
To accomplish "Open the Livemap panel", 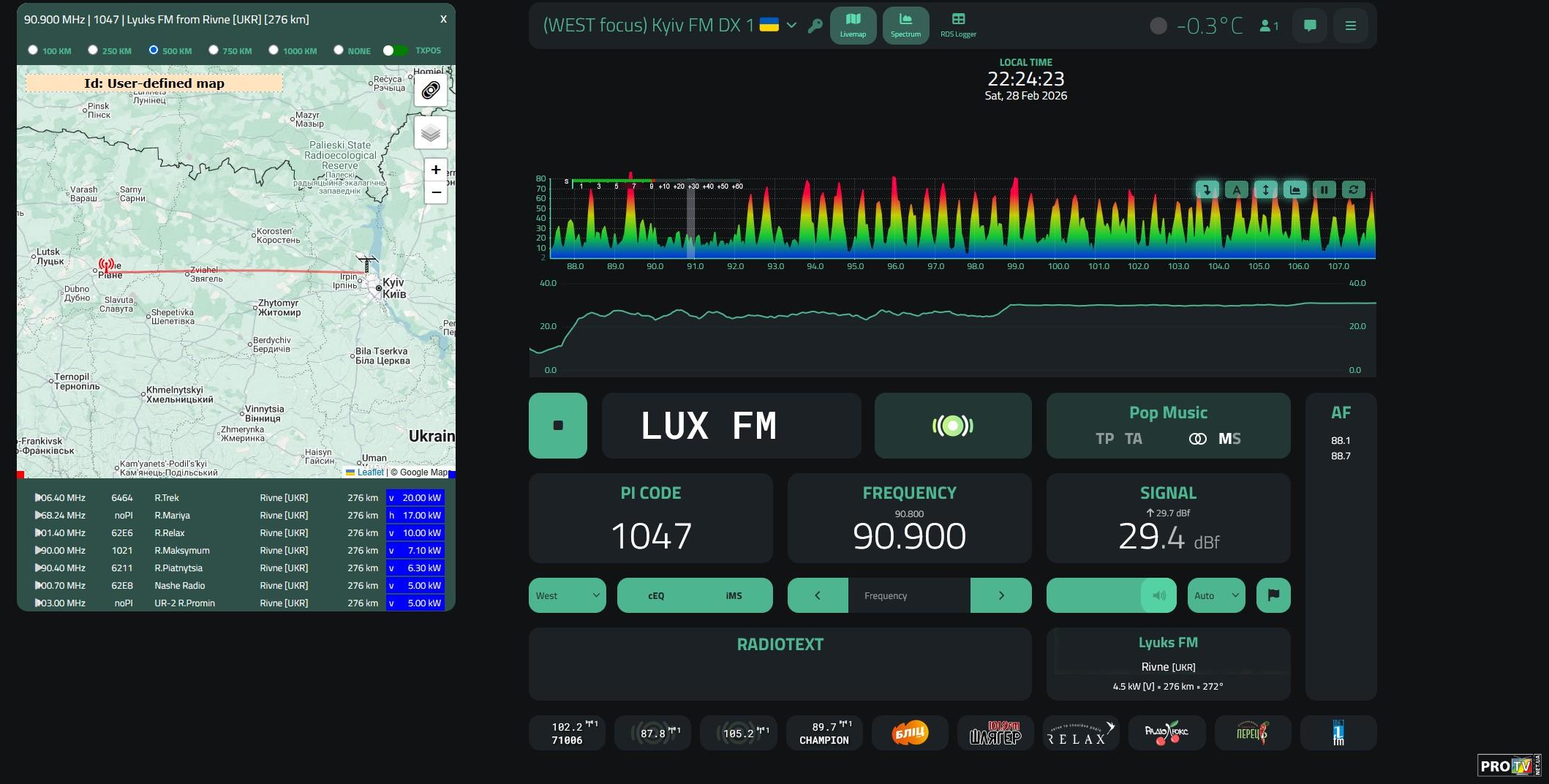I will (853, 26).
